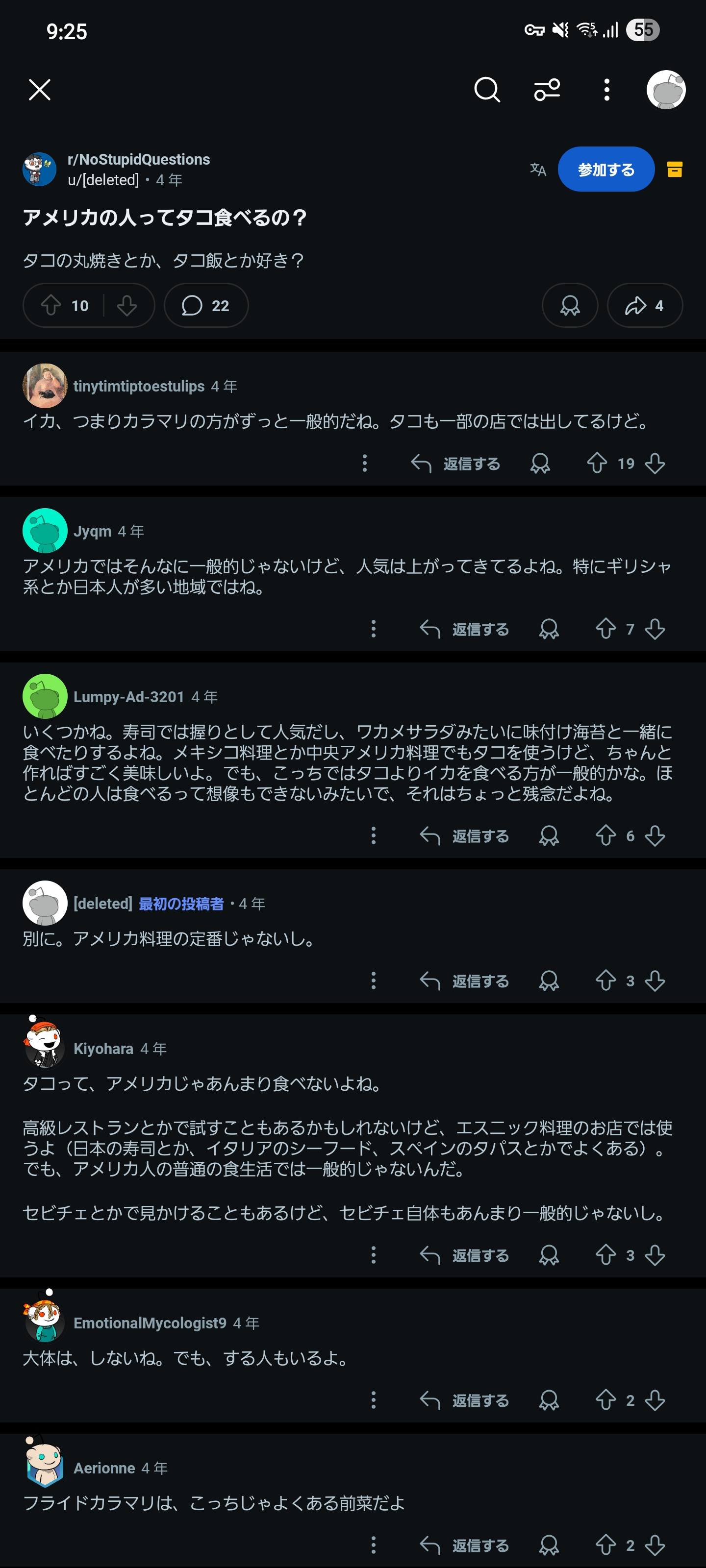Share the post via share icon

coord(645,306)
